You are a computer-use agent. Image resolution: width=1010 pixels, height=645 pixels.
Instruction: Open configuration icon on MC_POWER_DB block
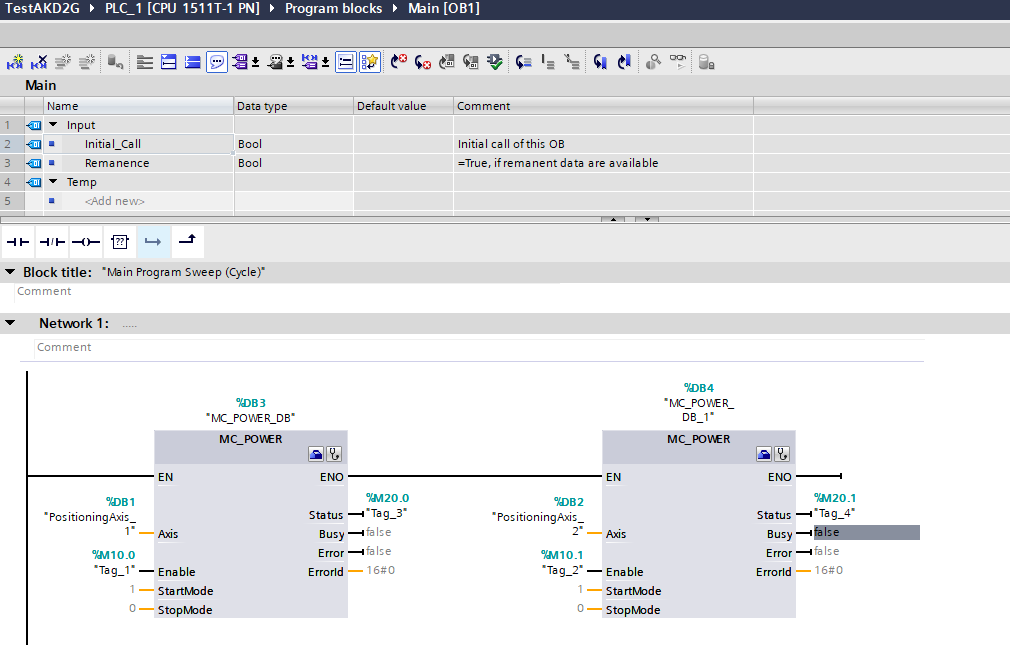pos(316,454)
